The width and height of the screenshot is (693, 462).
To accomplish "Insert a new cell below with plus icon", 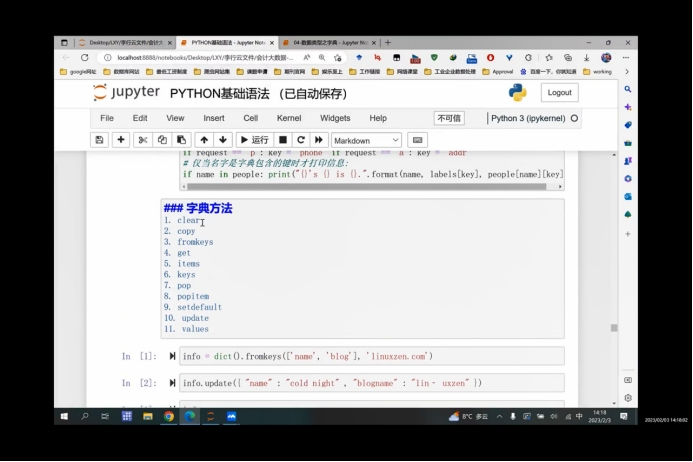I will (x=121, y=140).
